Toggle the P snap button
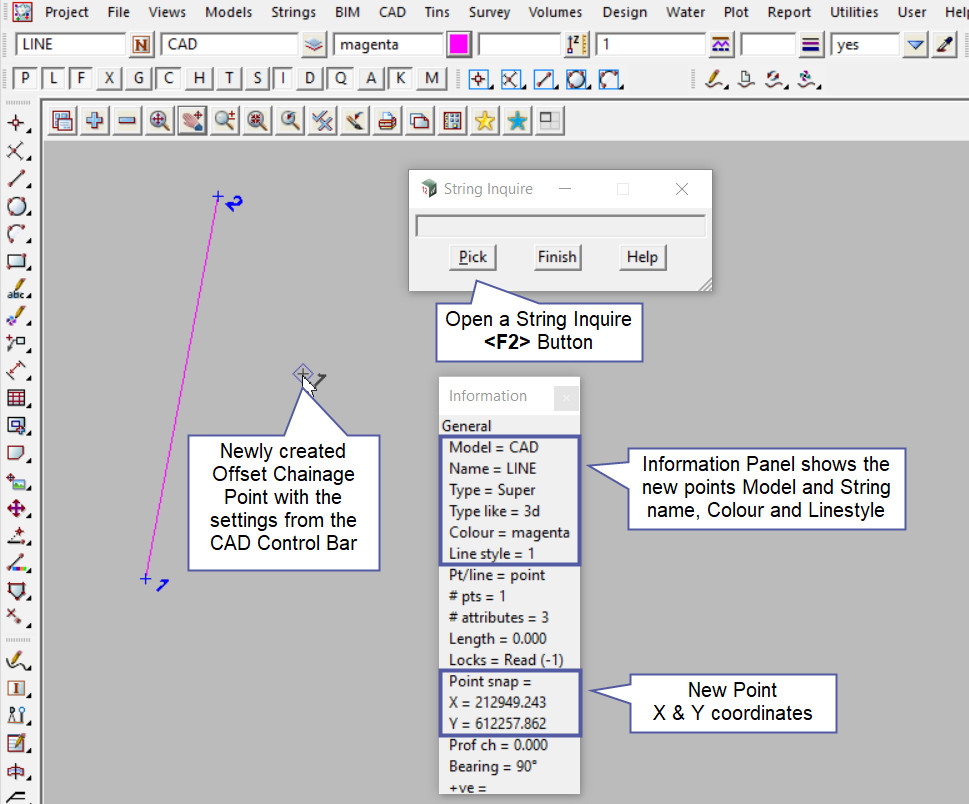Screen dimensions: 969x804 pos(25,78)
